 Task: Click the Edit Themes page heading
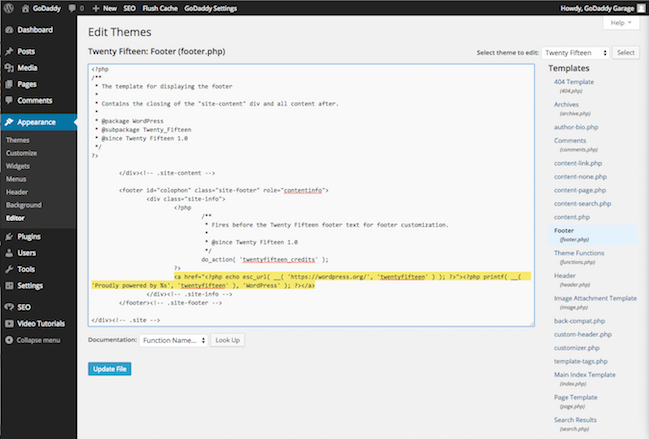click(120, 32)
